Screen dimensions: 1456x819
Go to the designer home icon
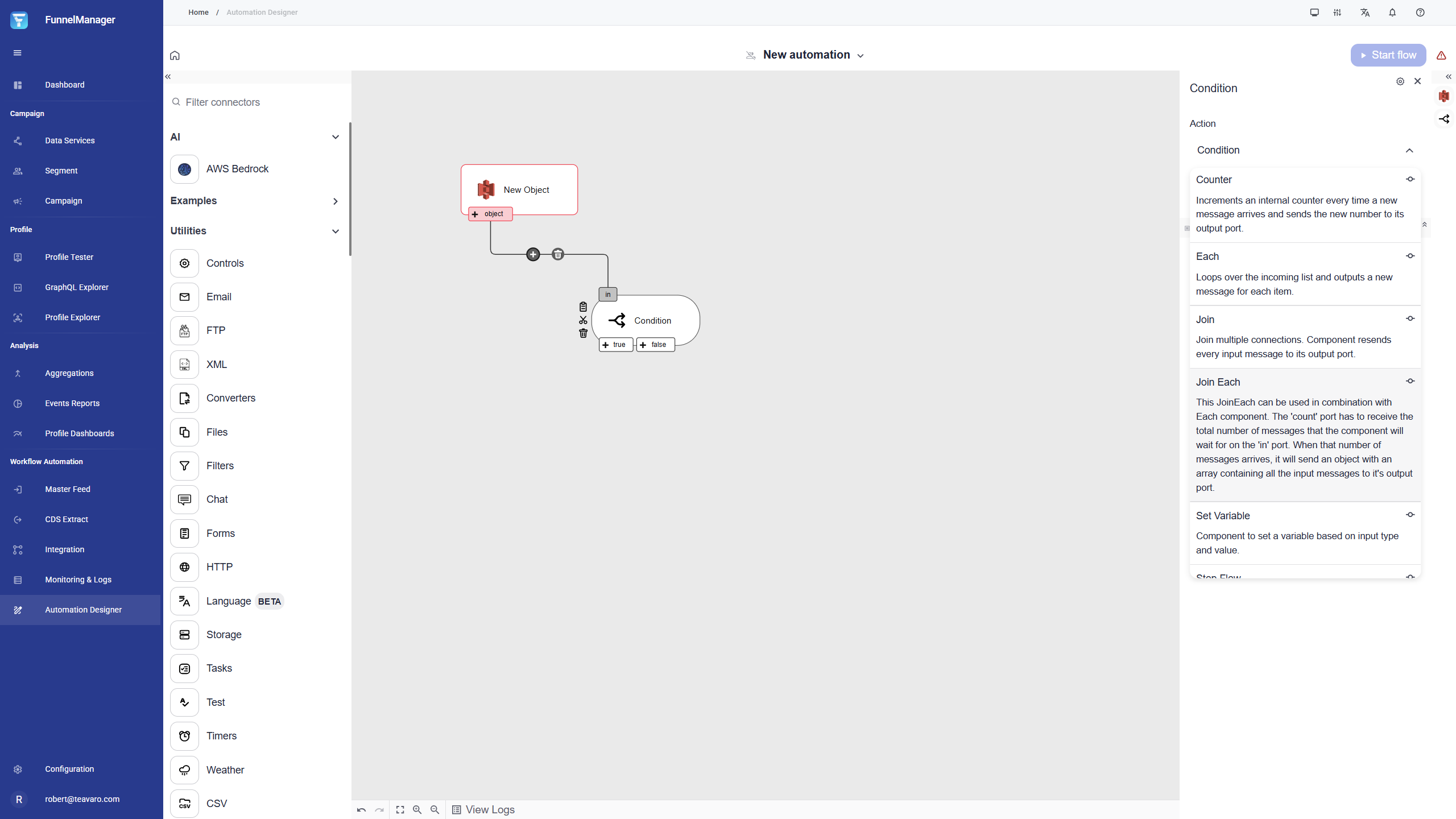175,55
